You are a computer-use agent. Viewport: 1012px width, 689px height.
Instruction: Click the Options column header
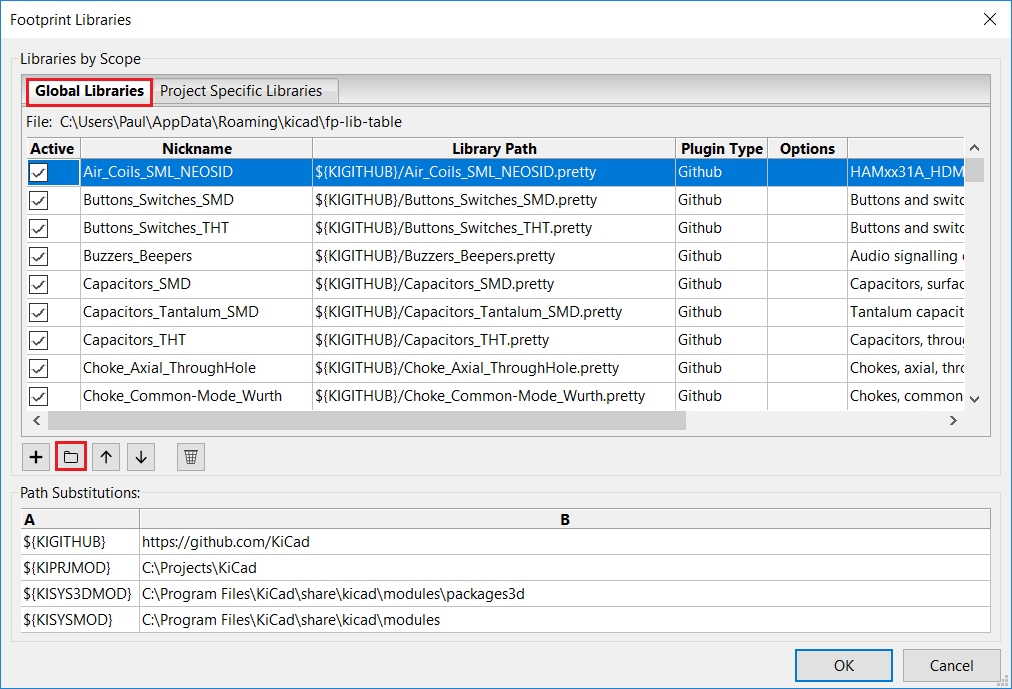pyautogui.click(x=807, y=148)
